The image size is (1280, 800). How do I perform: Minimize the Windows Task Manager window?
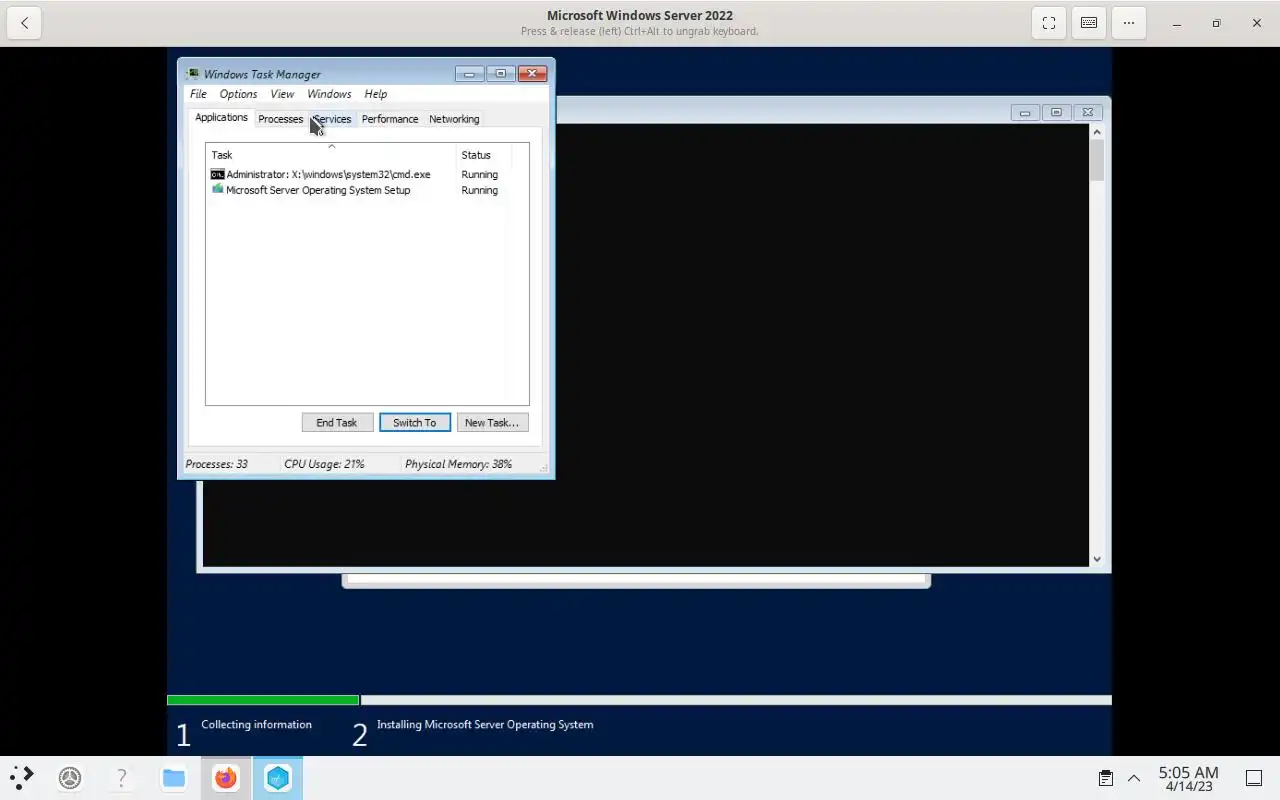[469, 74]
